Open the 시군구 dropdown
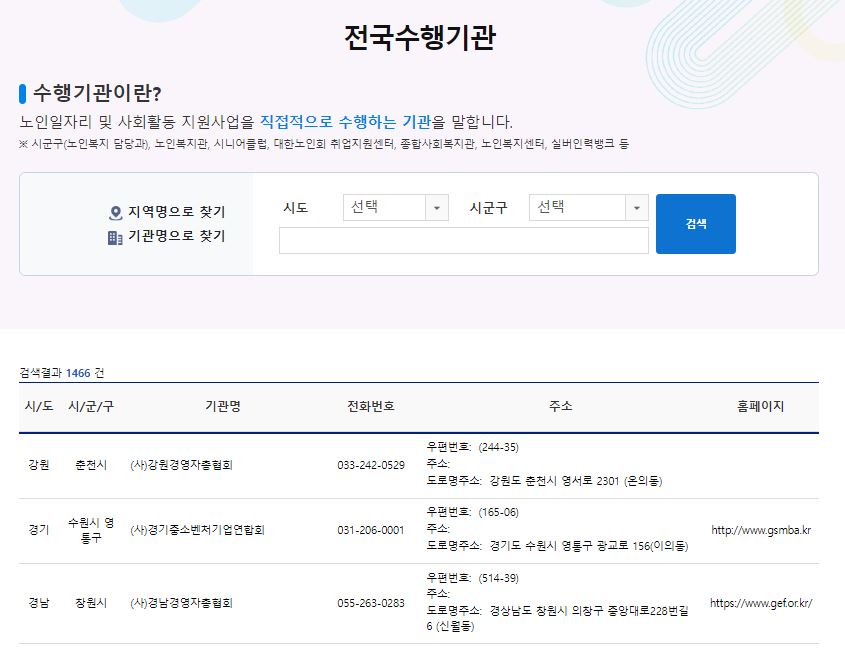845x652 pixels. pos(588,207)
